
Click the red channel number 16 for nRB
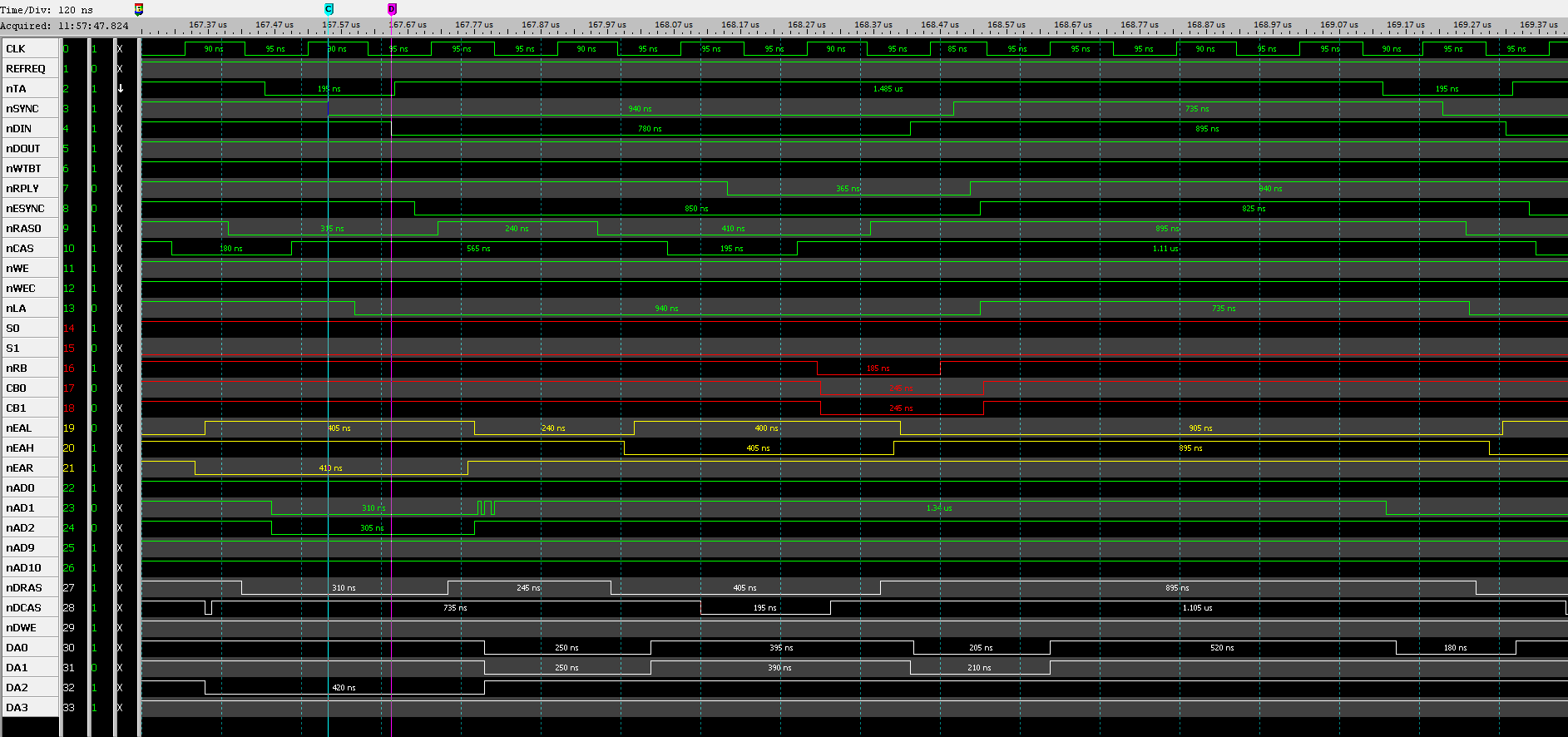pyautogui.click(x=69, y=368)
